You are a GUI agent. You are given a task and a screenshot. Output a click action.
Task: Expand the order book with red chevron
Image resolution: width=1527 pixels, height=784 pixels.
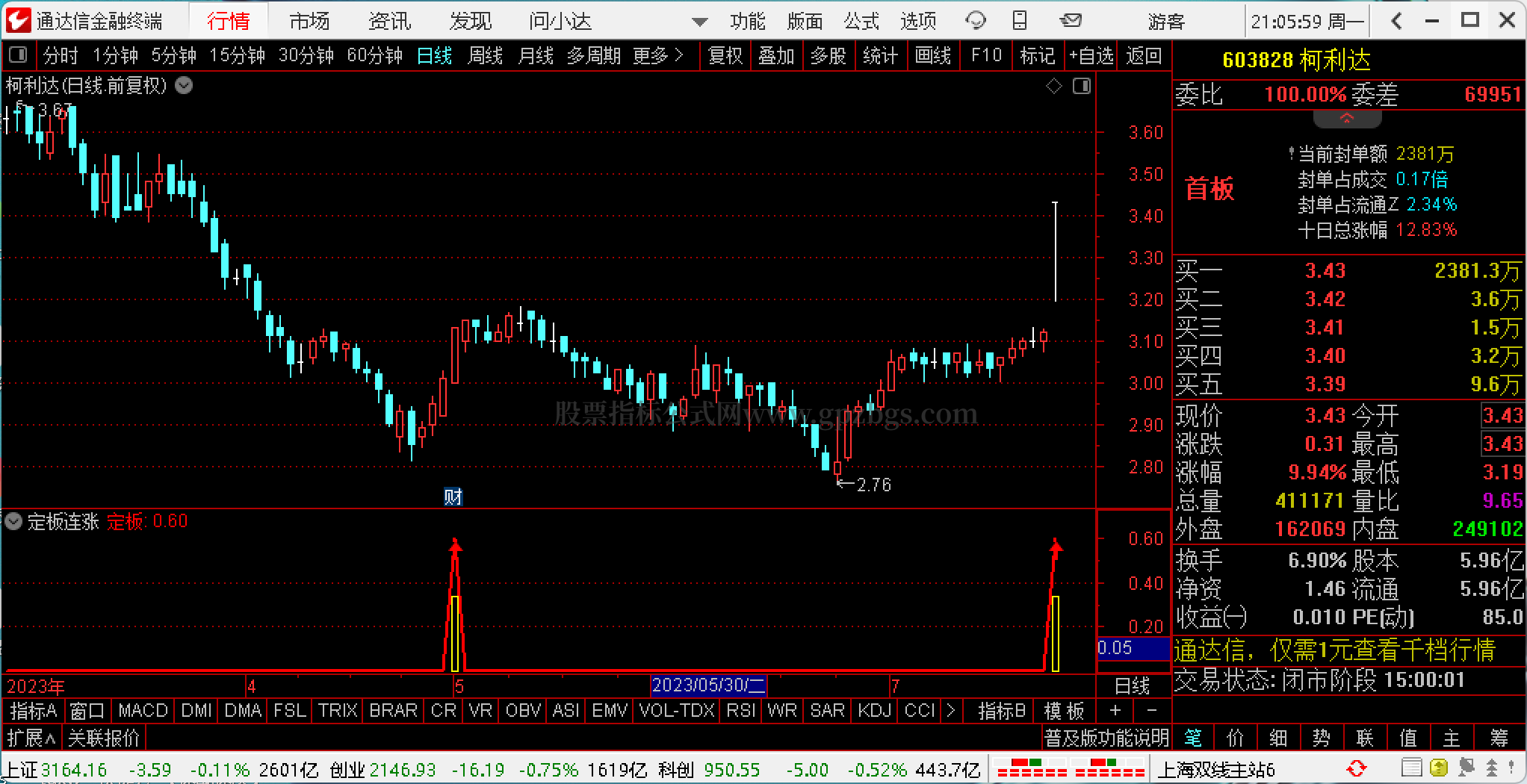tap(1347, 118)
